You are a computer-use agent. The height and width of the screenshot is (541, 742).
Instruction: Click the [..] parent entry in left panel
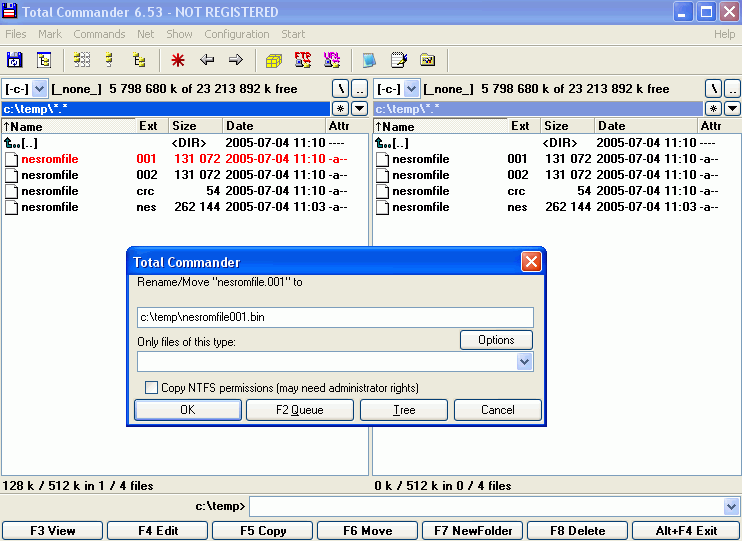point(185,143)
